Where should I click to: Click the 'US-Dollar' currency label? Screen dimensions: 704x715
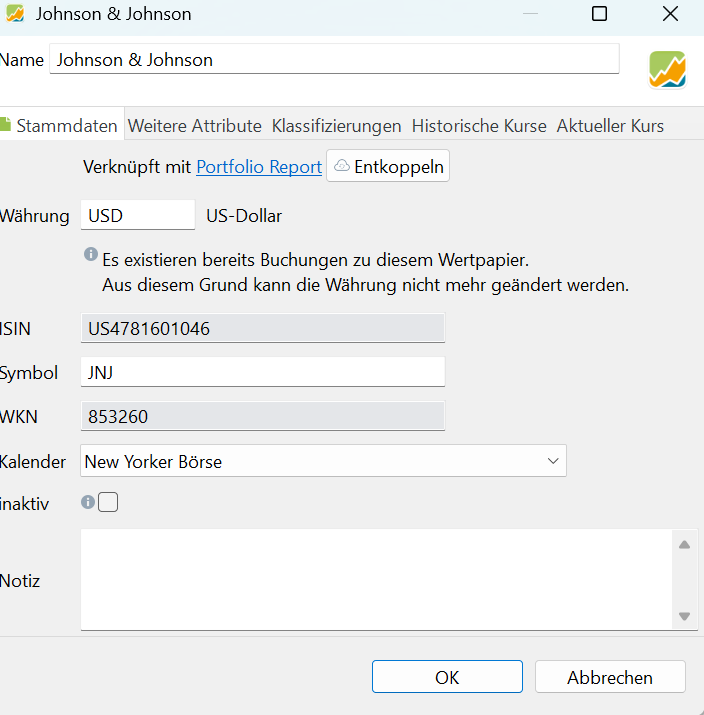click(x=244, y=216)
